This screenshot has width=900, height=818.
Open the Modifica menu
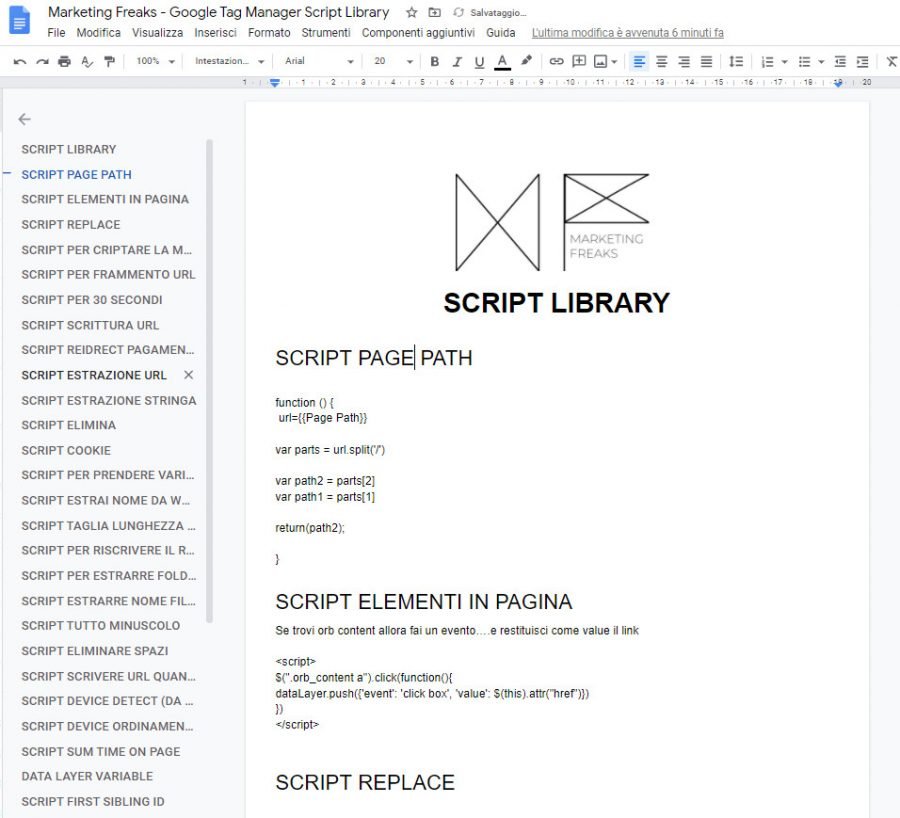(x=99, y=33)
